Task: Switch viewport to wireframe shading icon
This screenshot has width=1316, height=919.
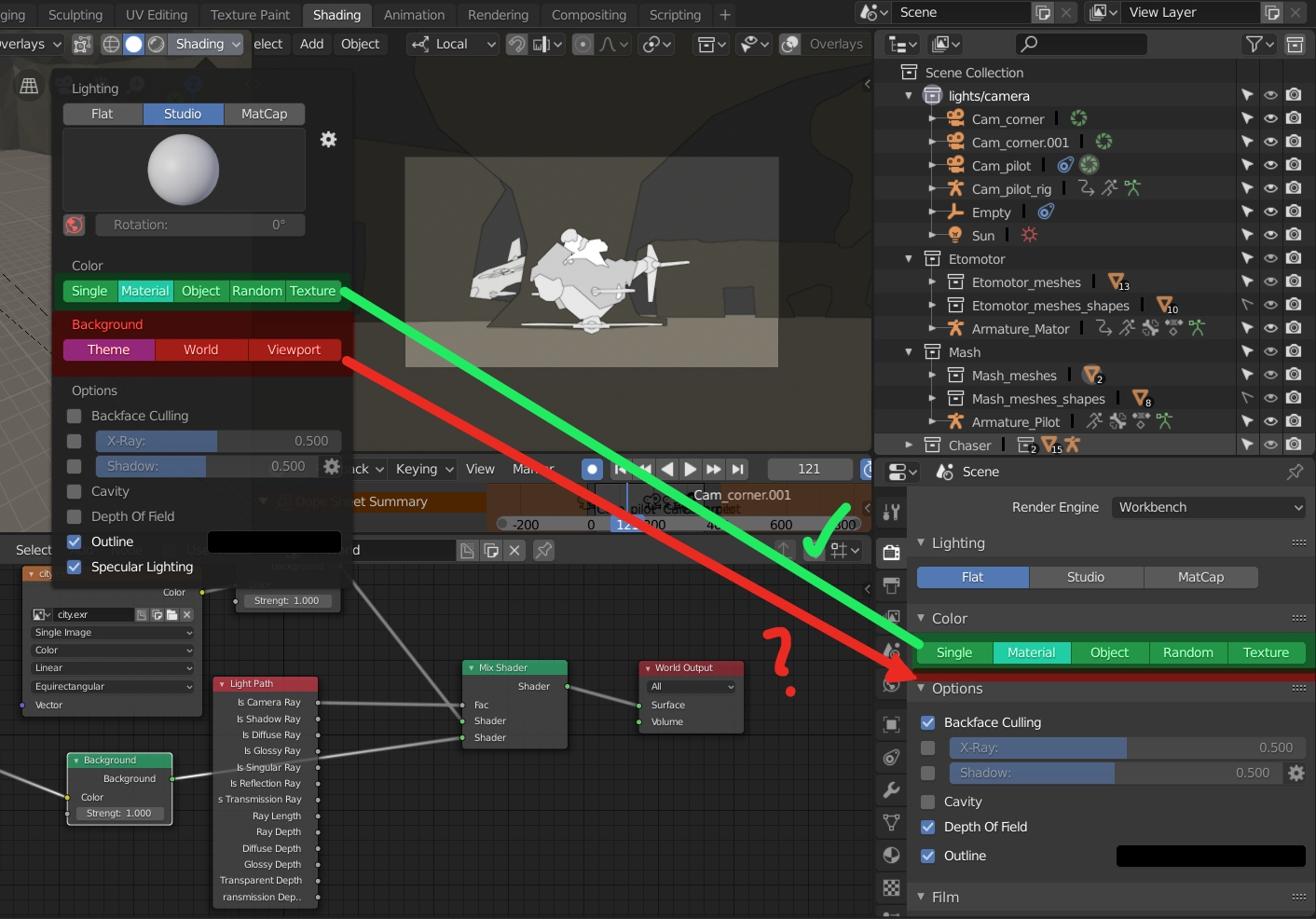Action: [111, 44]
